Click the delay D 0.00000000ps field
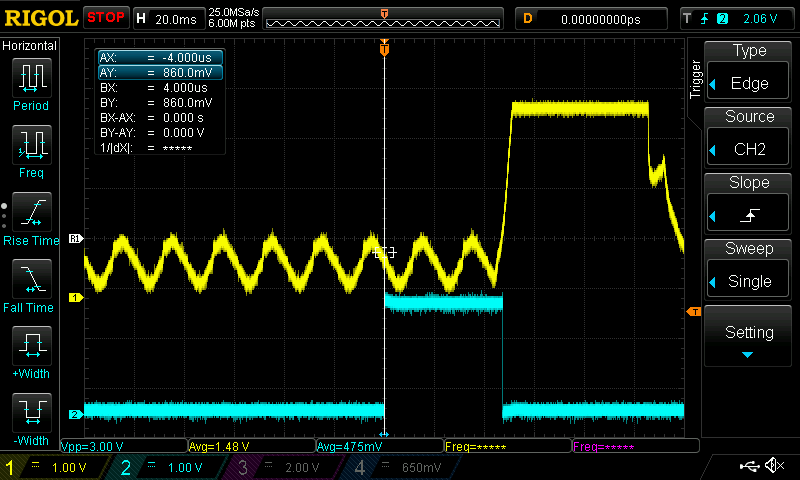The image size is (800, 480). pos(592,19)
